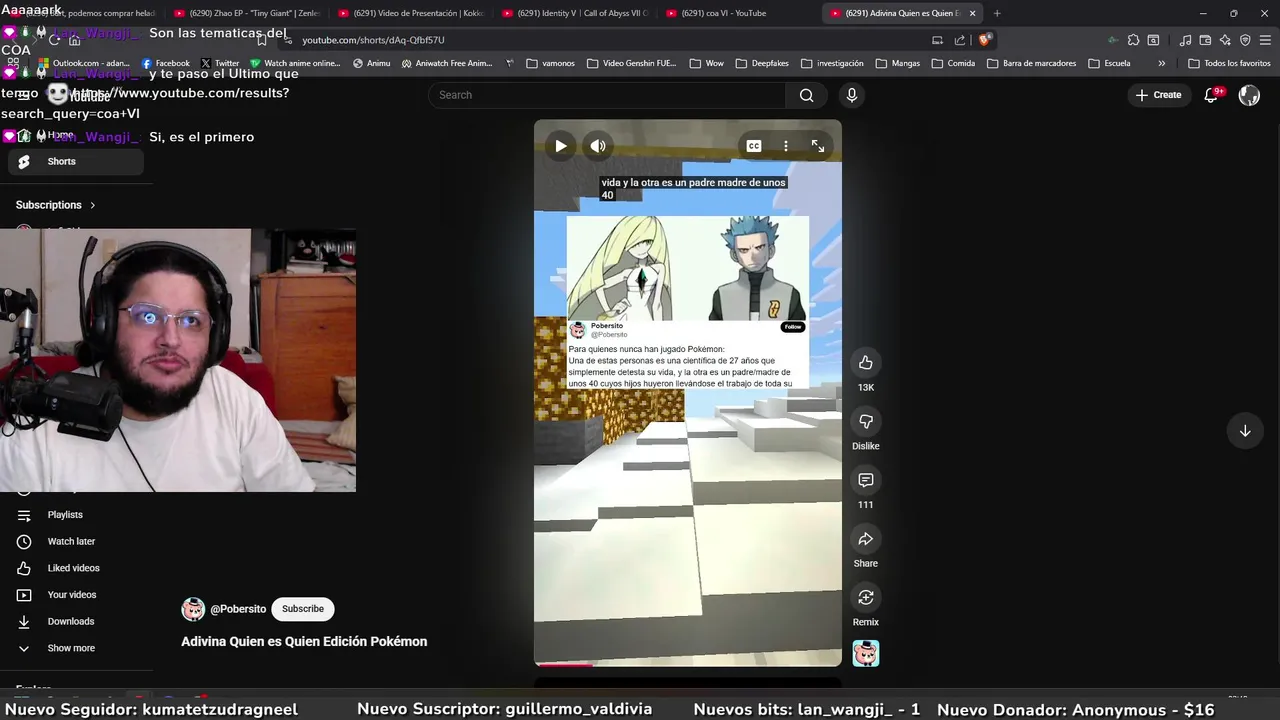The height and width of the screenshot is (720, 1280).
Task: Open the Facebook bookmark
Action: [x=166, y=63]
